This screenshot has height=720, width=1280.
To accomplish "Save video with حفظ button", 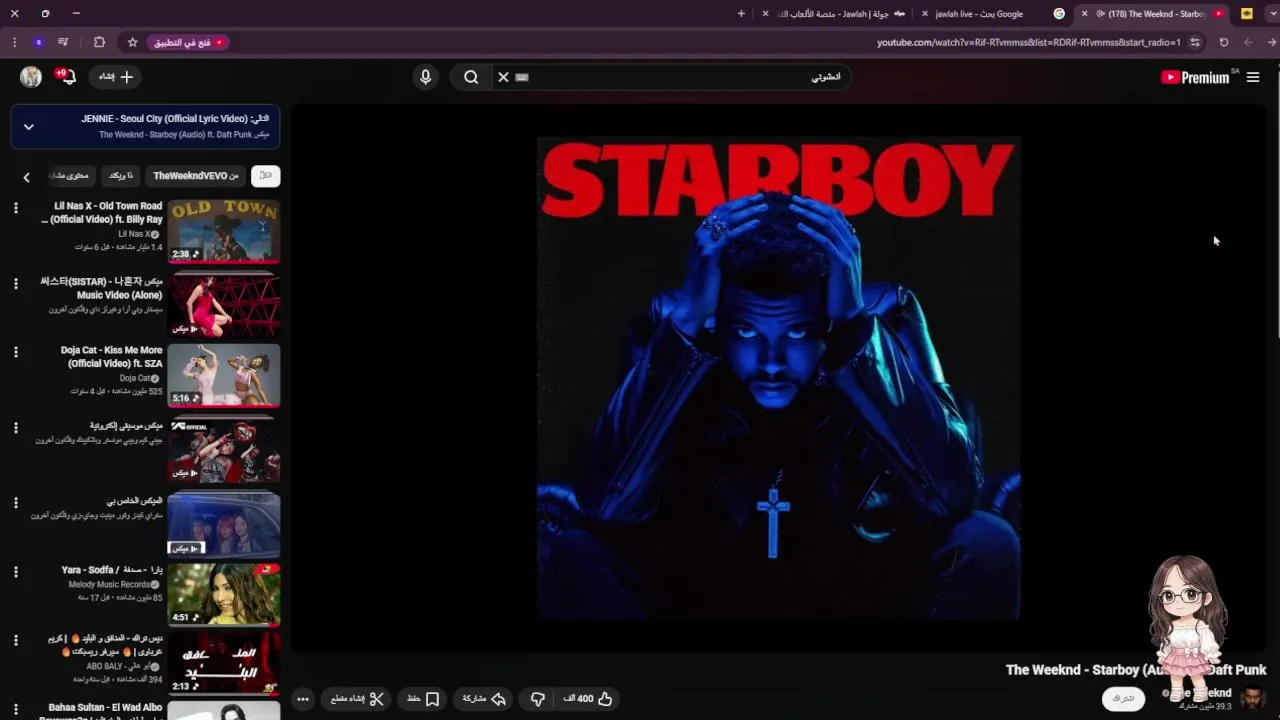I will 423,699.
